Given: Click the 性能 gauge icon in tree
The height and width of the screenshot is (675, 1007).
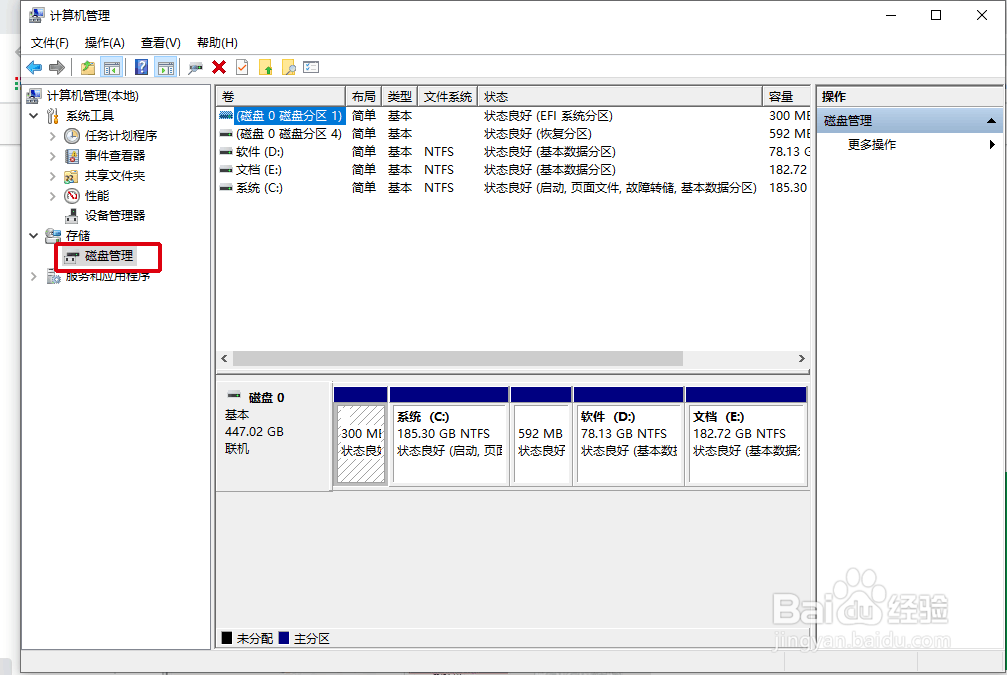Looking at the screenshot, I should coord(72,196).
